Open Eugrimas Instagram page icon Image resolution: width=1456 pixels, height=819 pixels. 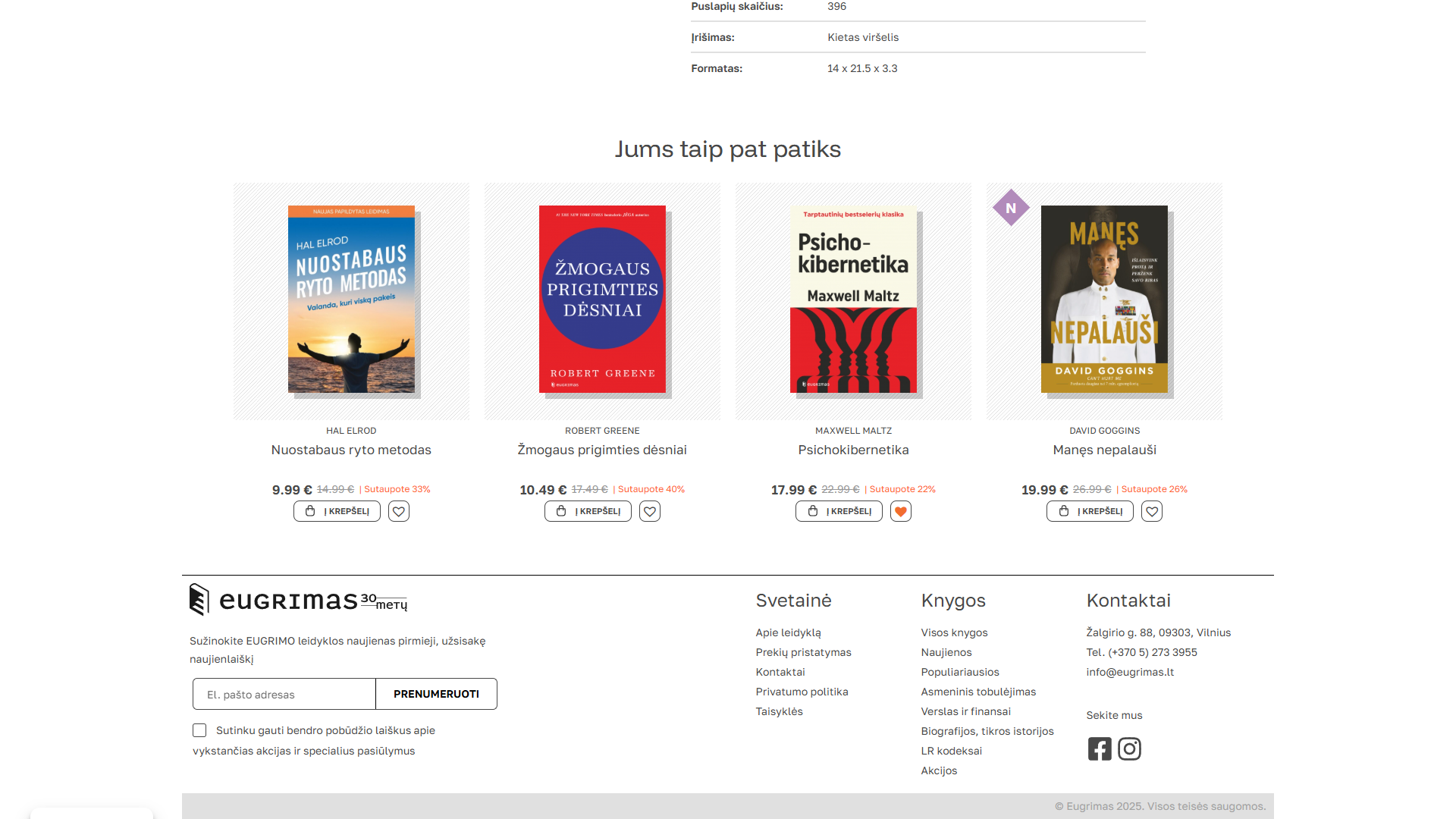pos(1129,749)
